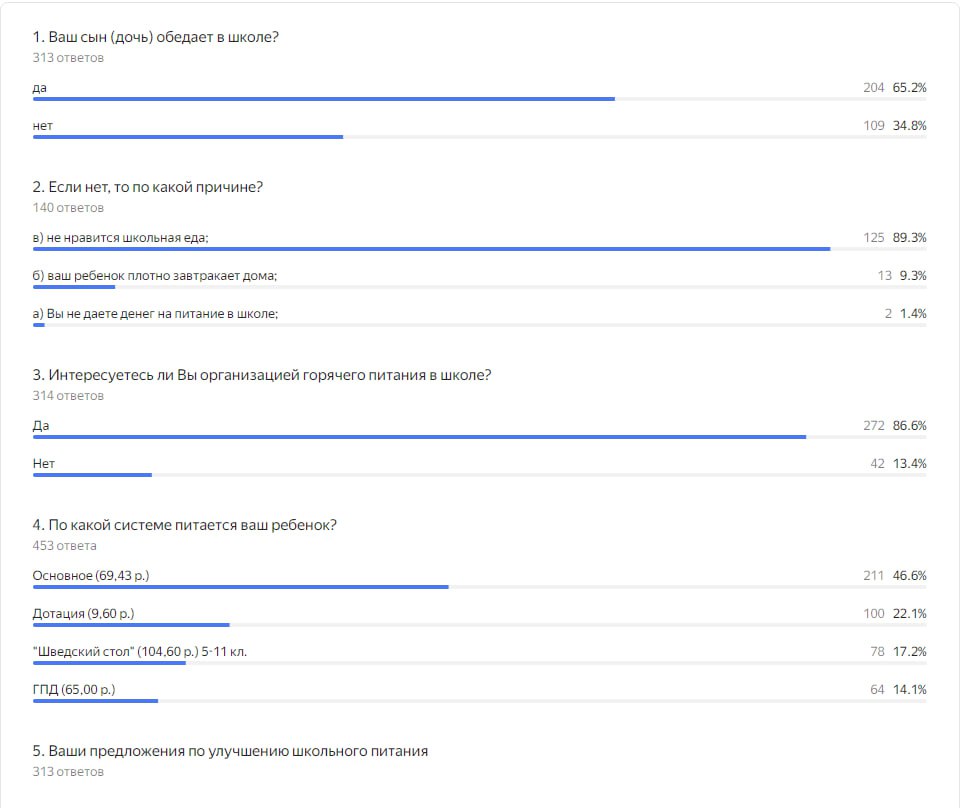Select the "не нравится школьная еда" answer
The width and height of the screenshot is (960, 808).
(x=121, y=238)
